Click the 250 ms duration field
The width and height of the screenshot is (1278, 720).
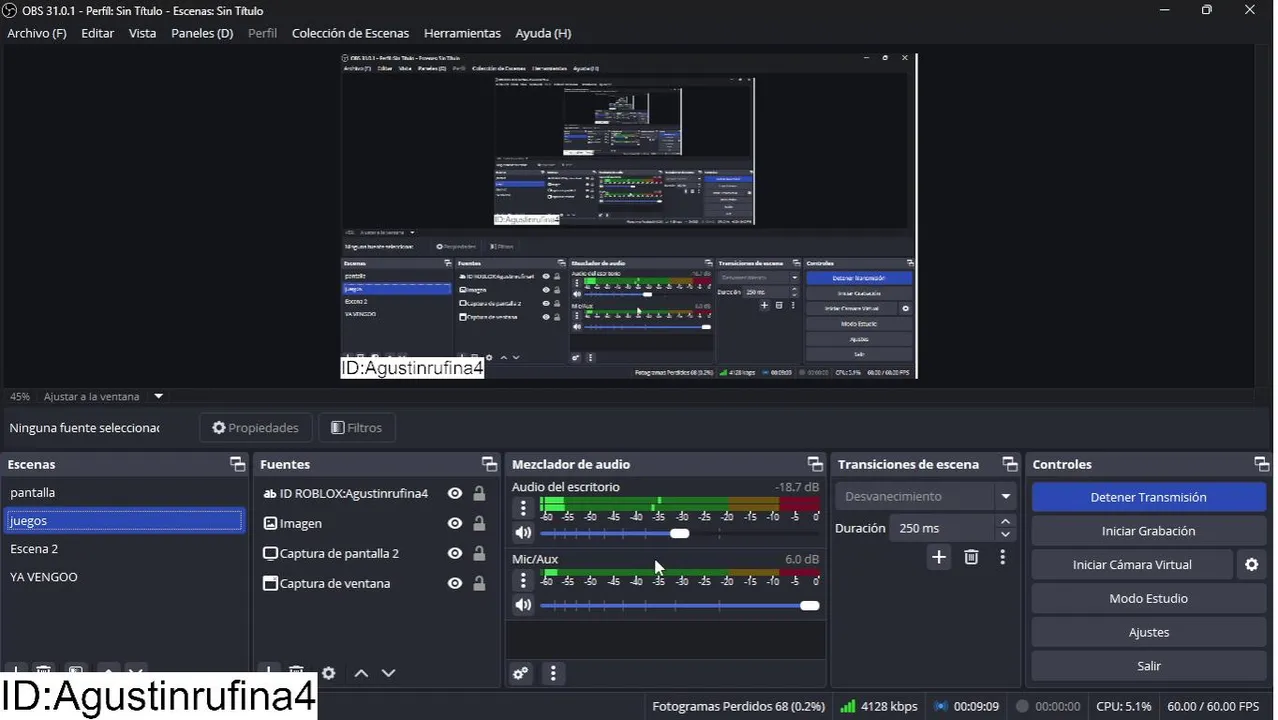pyautogui.click(x=944, y=528)
